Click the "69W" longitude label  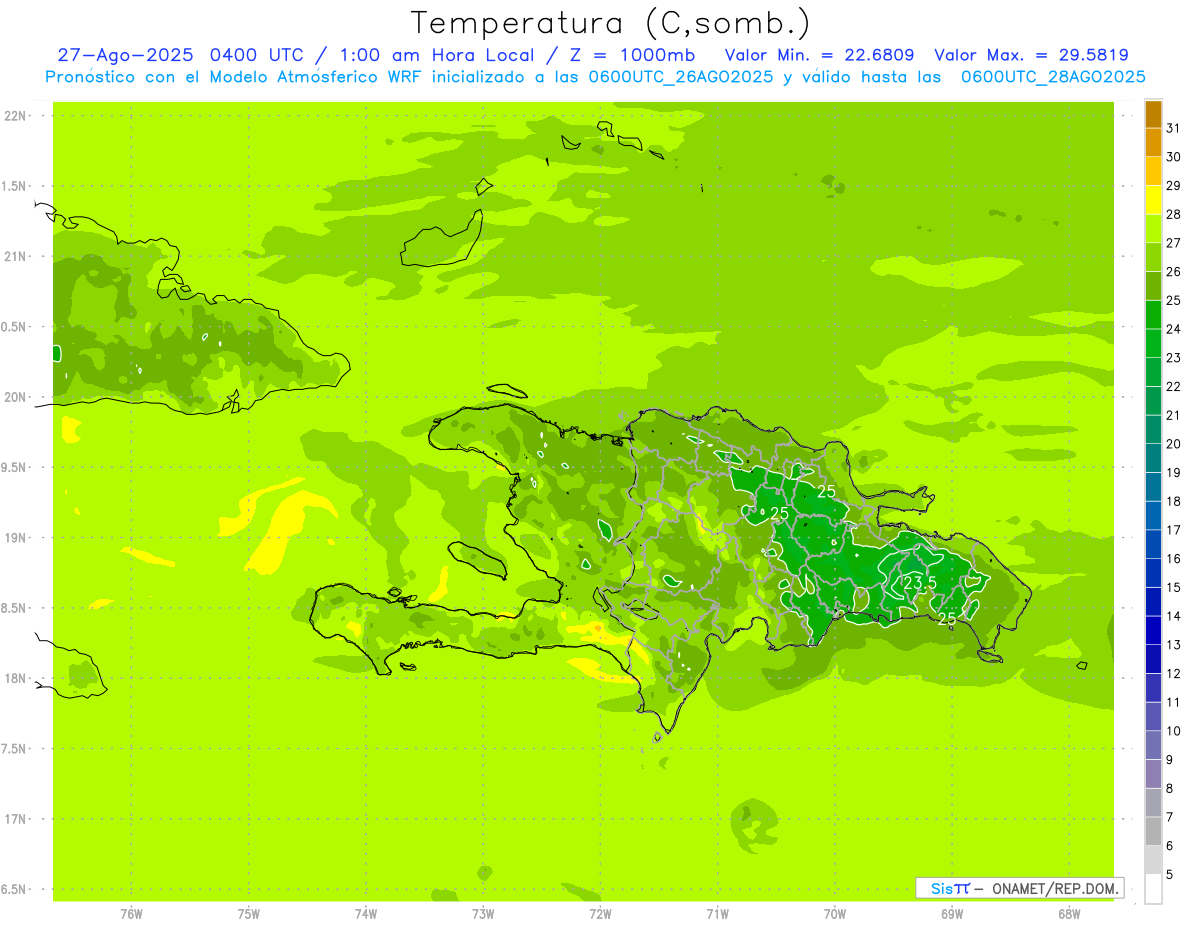pyautogui.click(x=952, y=914)
